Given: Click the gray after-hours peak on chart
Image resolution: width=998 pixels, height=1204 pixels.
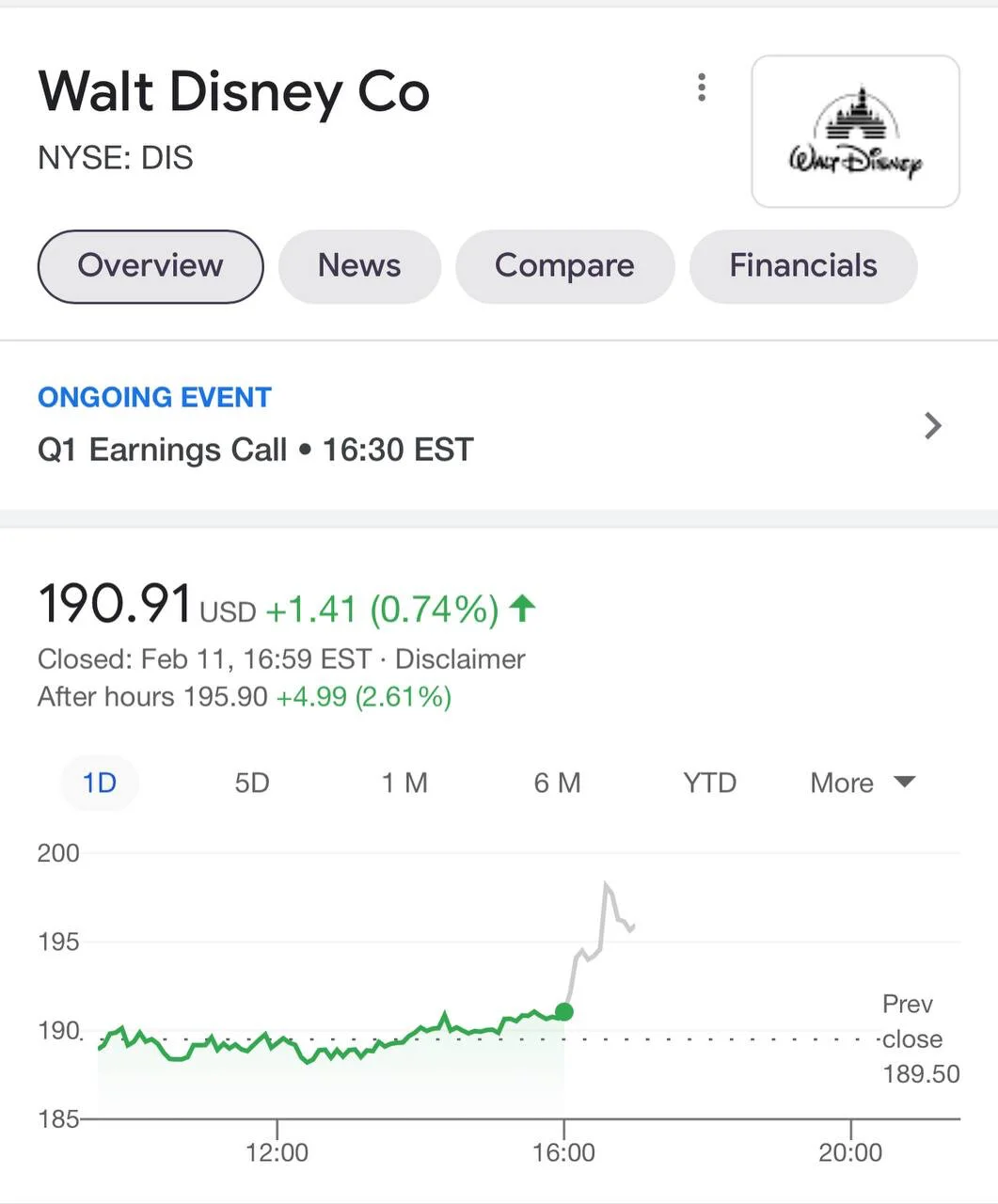Looking at the screenshot, I should click(606, 884).
